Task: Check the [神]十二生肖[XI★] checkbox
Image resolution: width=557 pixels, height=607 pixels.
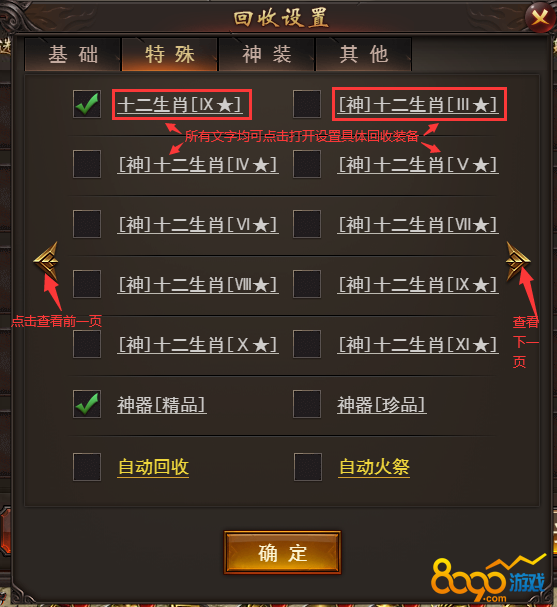Action: 307,344
